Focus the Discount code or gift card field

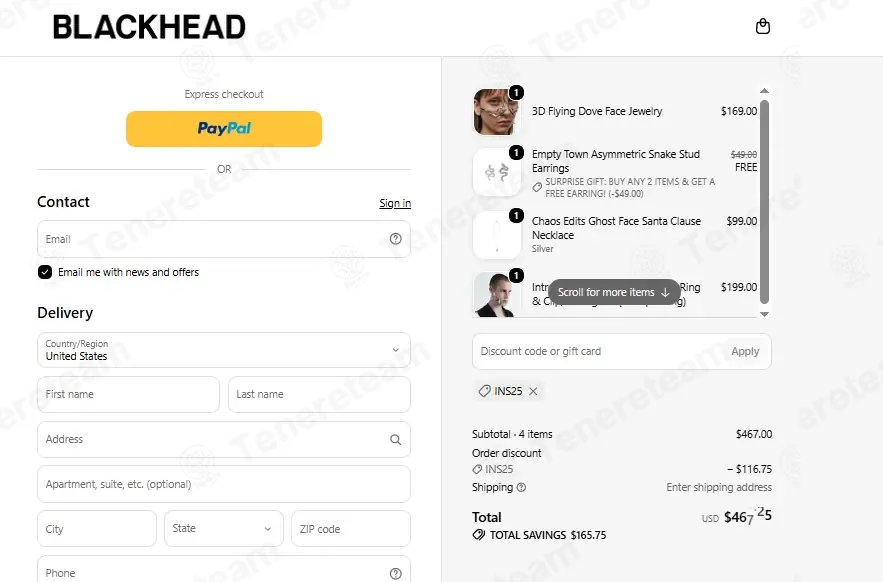tap(597, 351)
